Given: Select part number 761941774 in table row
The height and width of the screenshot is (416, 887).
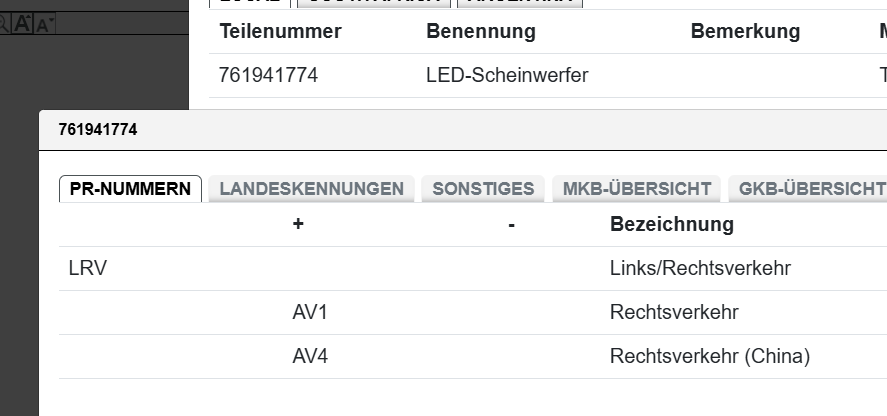Looking at the screenshot, I should click(x=268, y=74).
